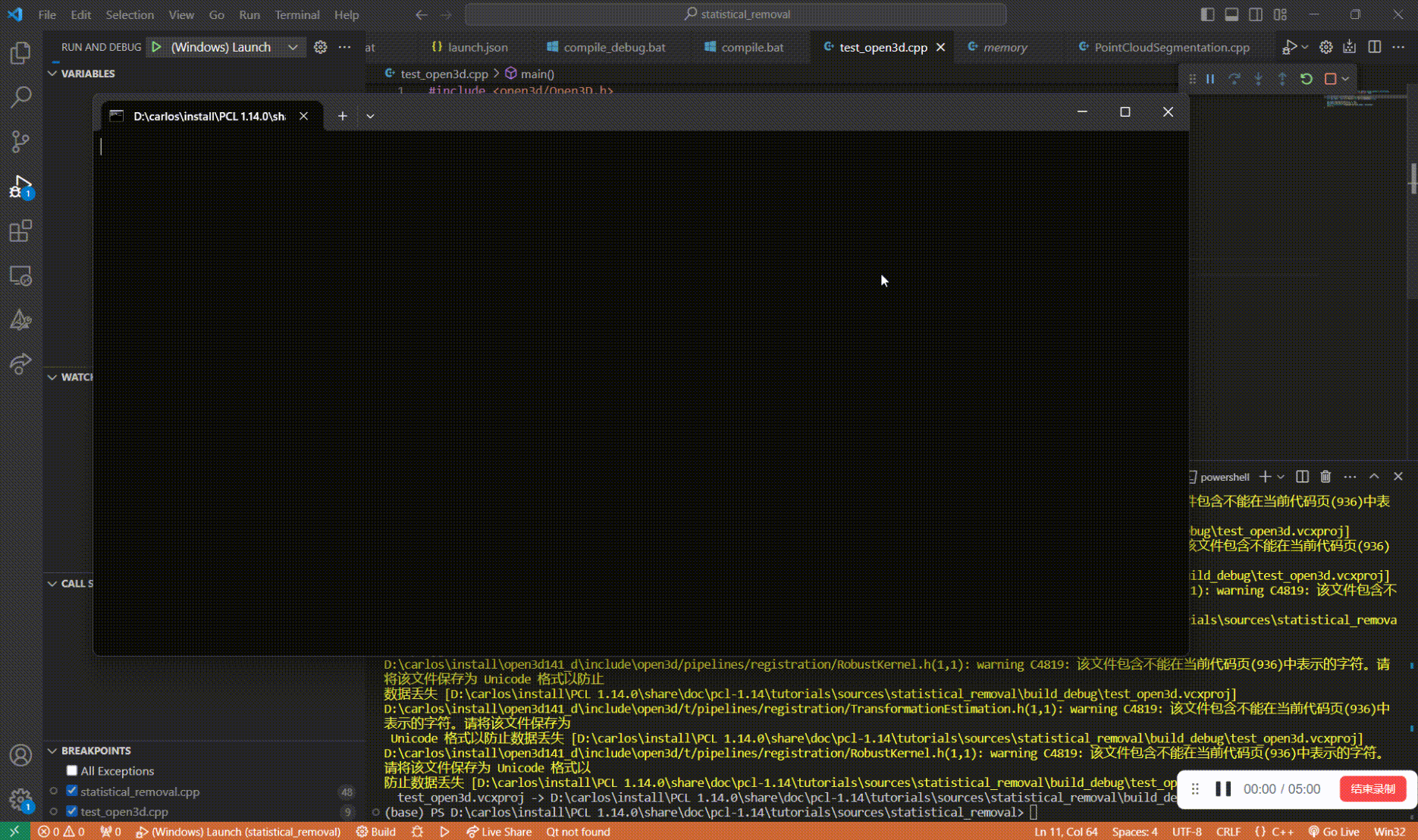
Task: Open Run and Debug view icon
Action: (x=20, y=186)
